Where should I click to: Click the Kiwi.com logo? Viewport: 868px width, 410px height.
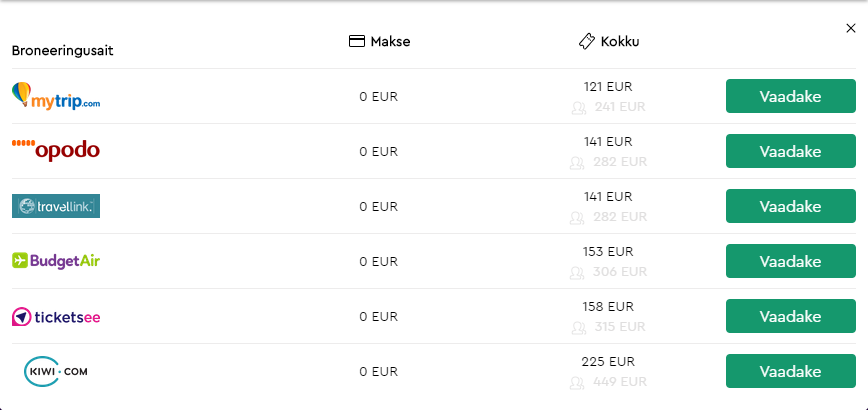(x=56, y=371)
